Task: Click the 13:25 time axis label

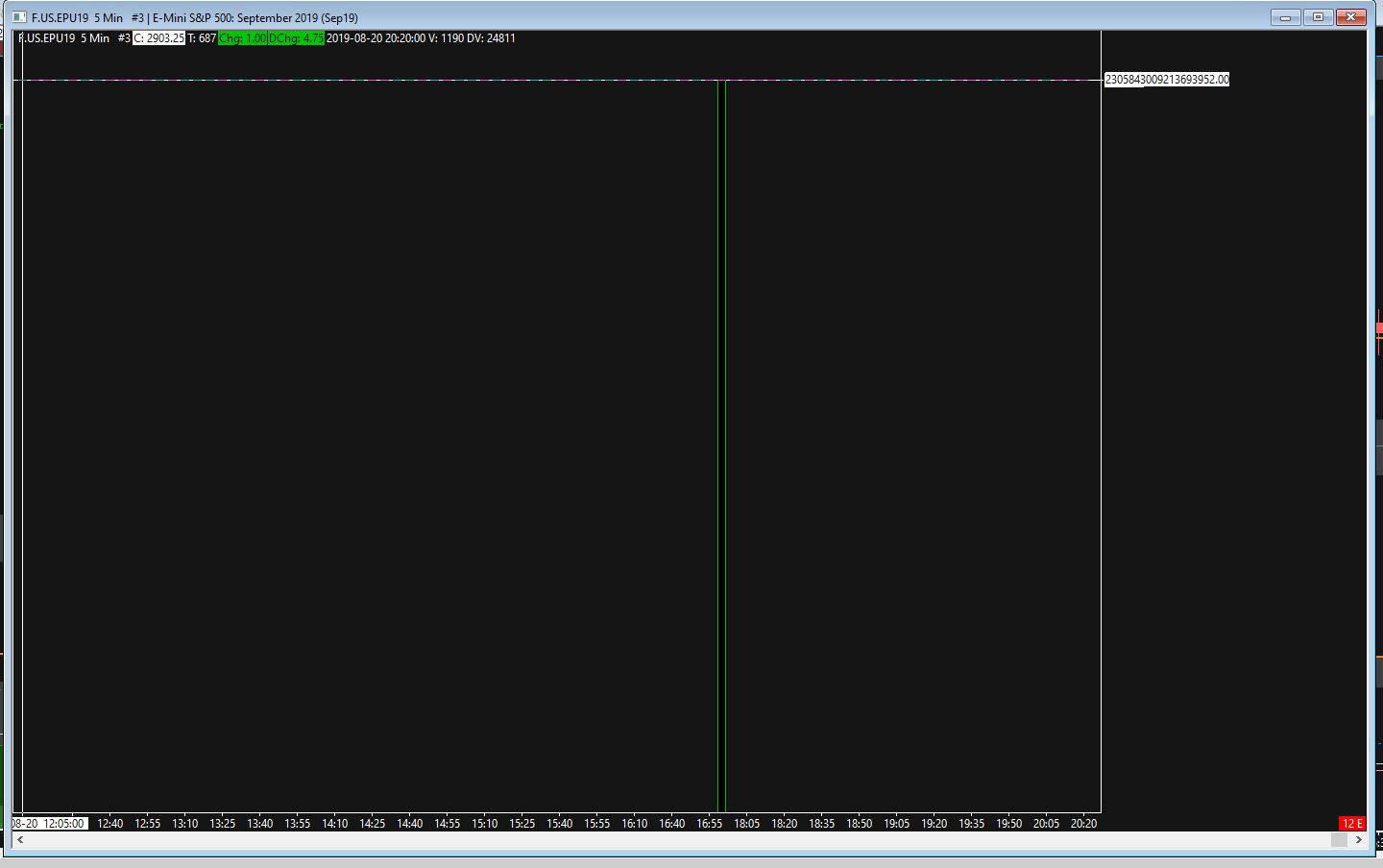Action: (223, 824)
